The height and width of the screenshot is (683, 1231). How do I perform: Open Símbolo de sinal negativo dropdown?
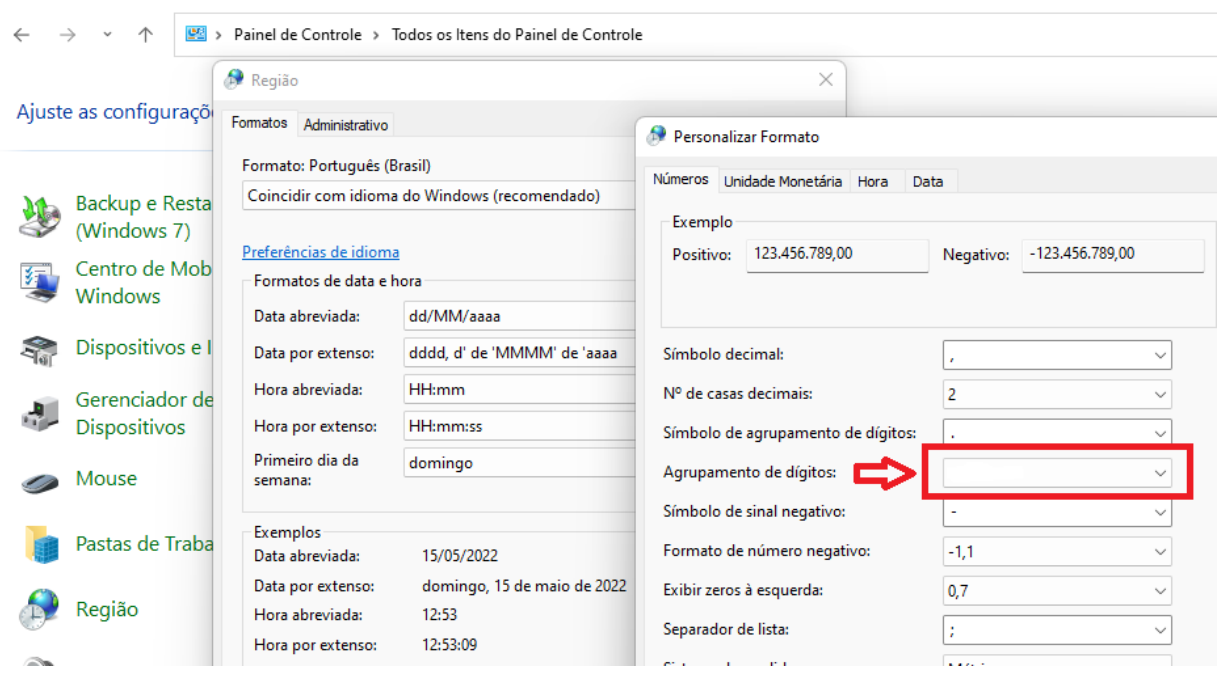tap(1057, 512)
